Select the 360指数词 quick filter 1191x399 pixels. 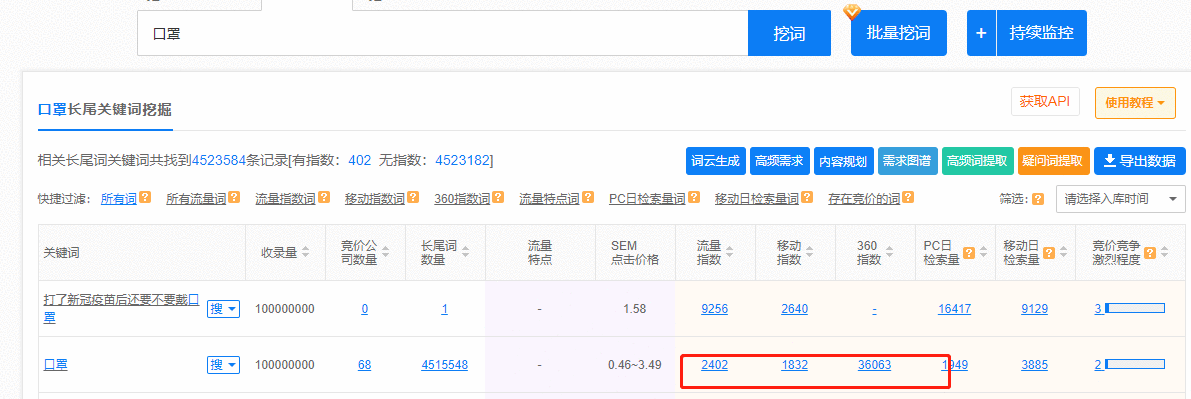click(x=462, y=199)
